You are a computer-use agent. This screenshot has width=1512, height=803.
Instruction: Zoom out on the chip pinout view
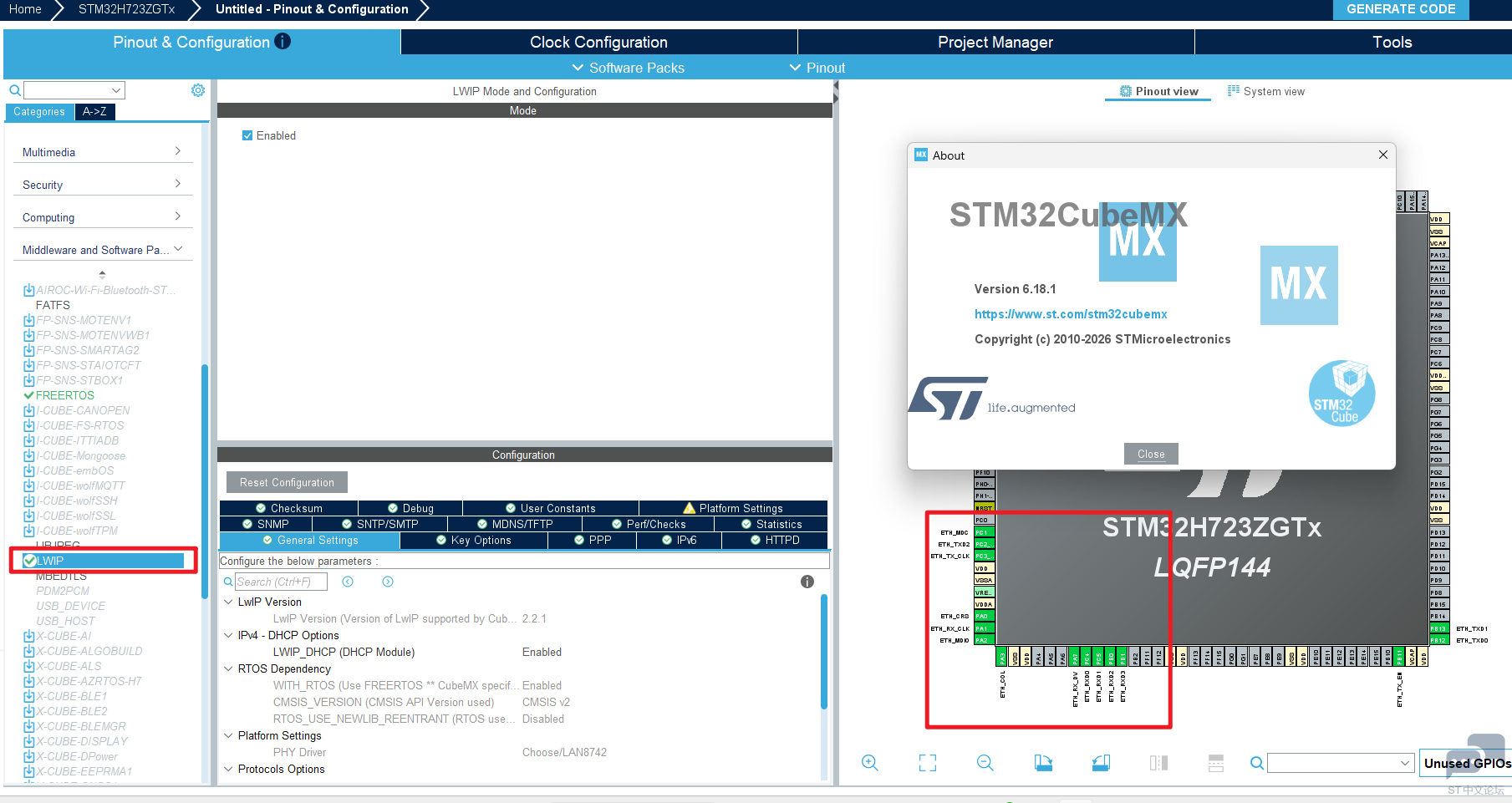click(985, 763)
